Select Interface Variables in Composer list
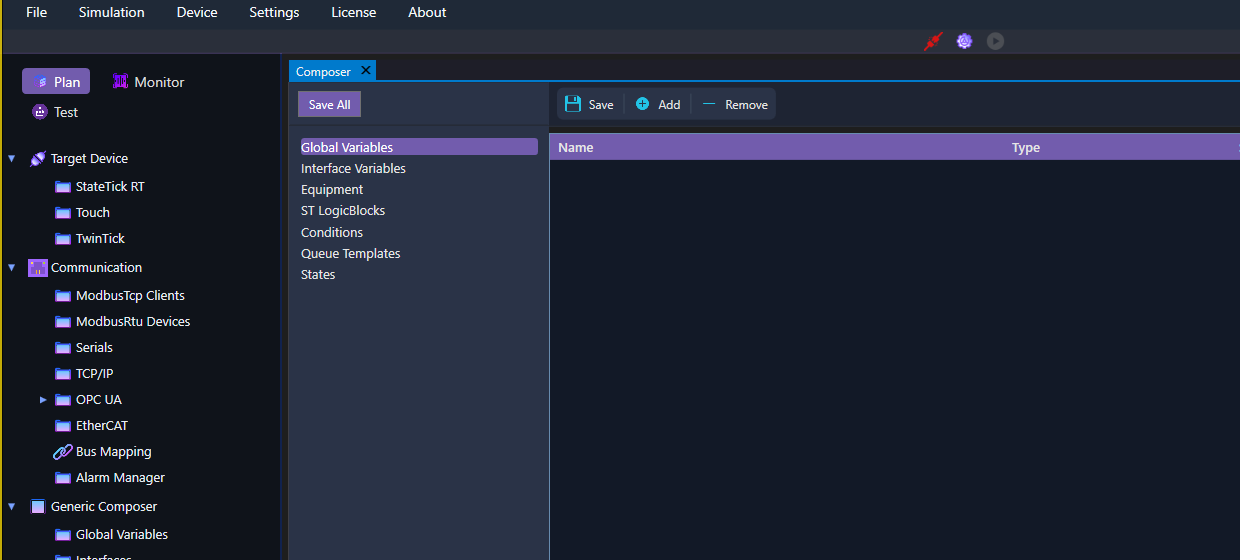Viewport: 1240px width, 560px height. pos(353,168)
